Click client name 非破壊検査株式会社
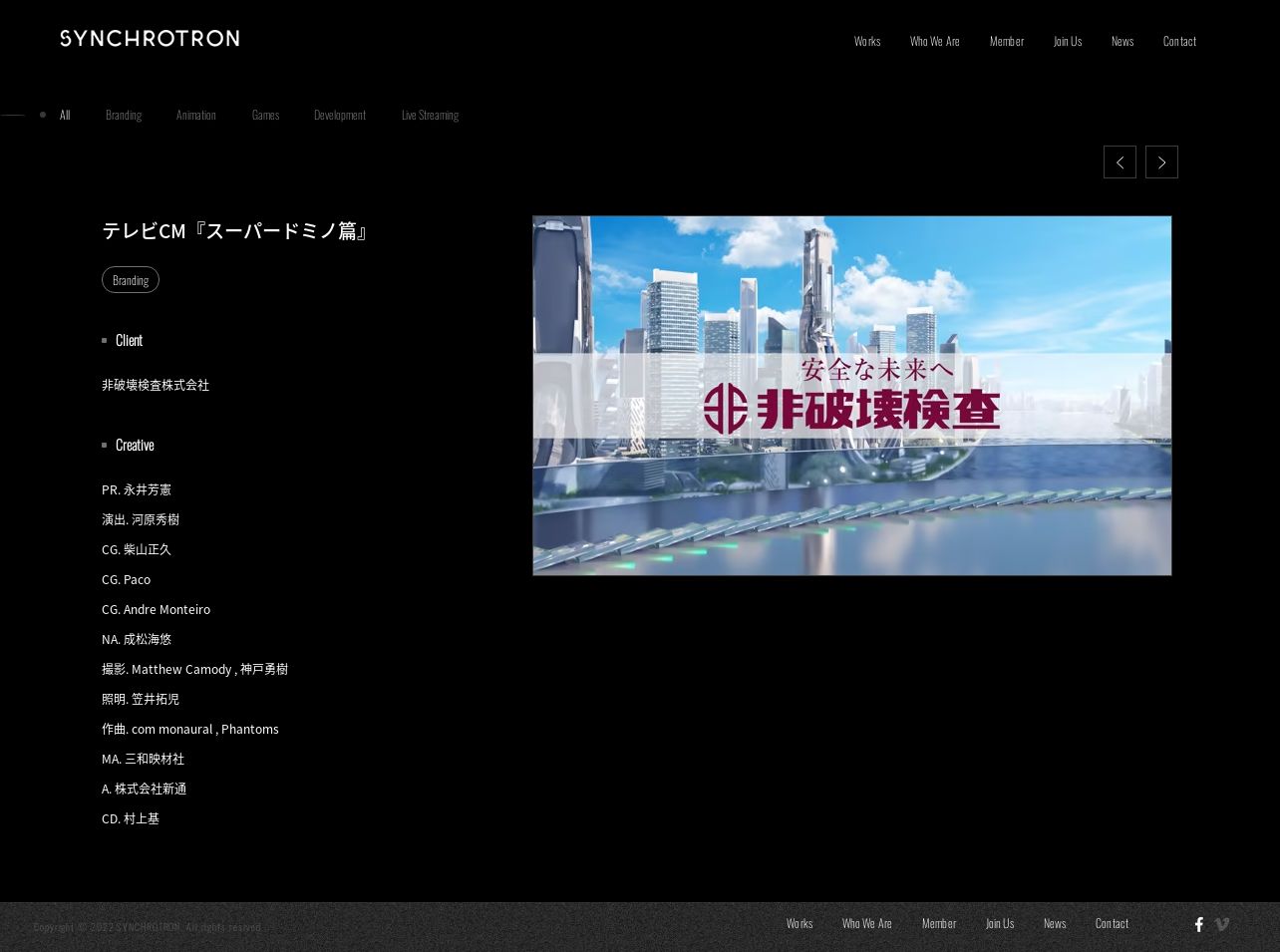The height and width of the screenshot is (952, 1280). click(156, 385)
